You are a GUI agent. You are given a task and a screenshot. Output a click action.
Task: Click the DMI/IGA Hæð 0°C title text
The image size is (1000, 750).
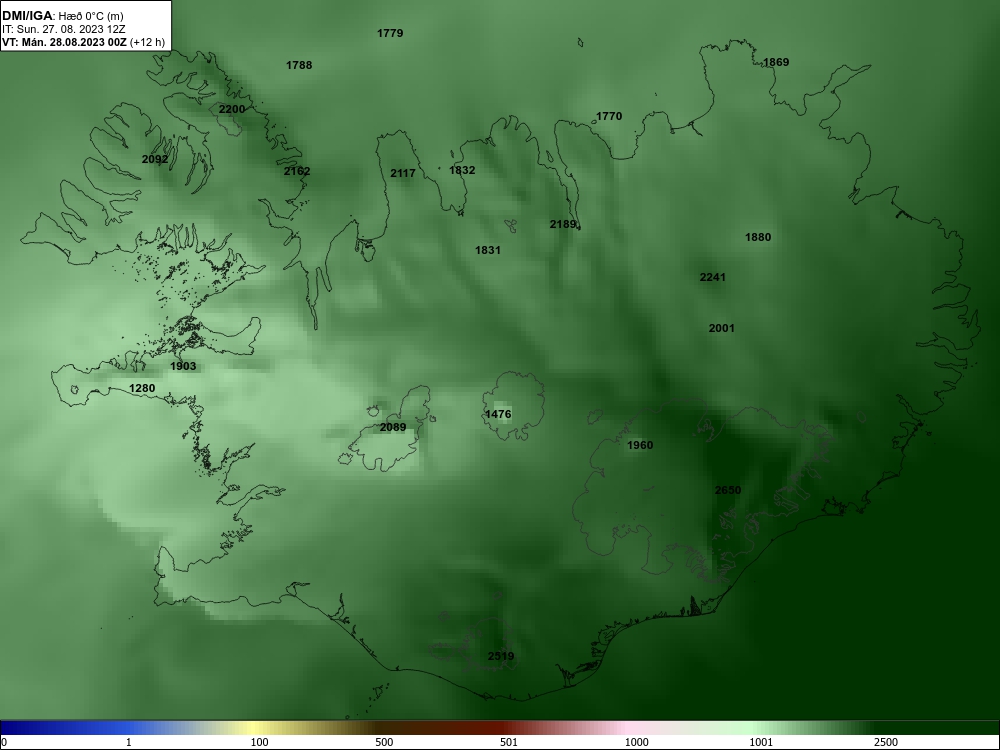click(63, 16)
